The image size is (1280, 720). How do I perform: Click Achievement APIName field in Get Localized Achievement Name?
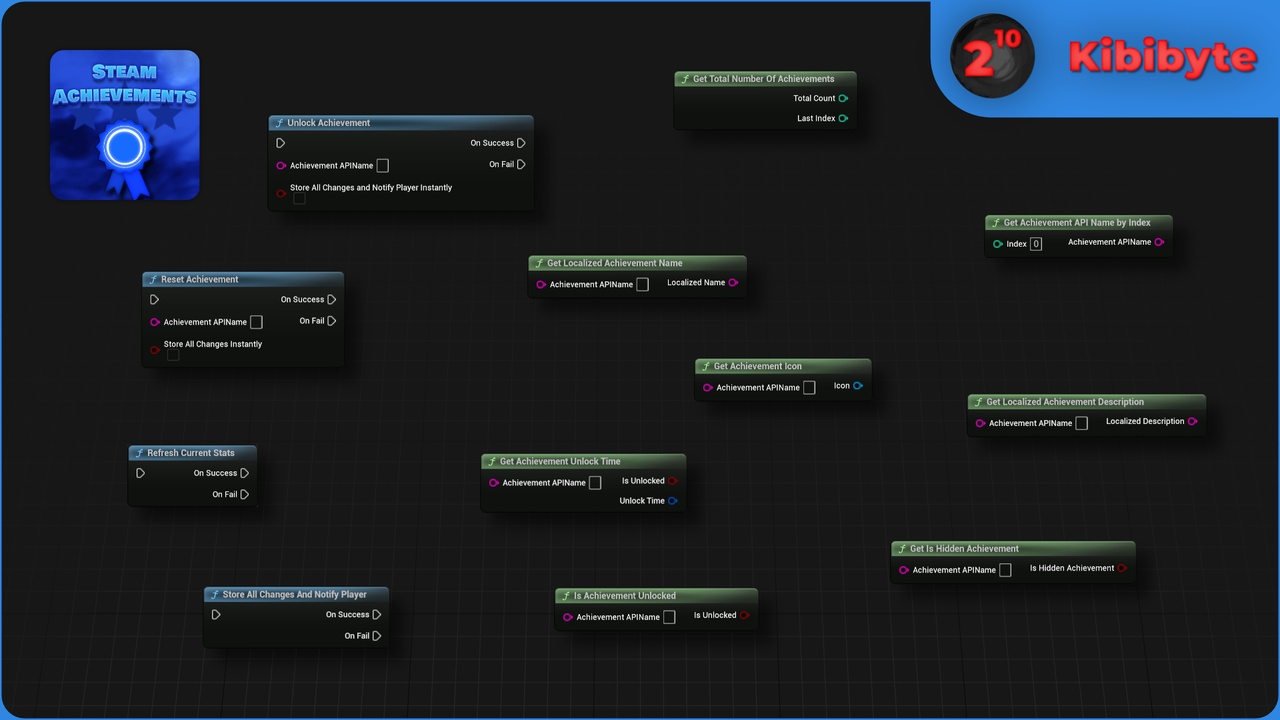click(x=642, y=285)
